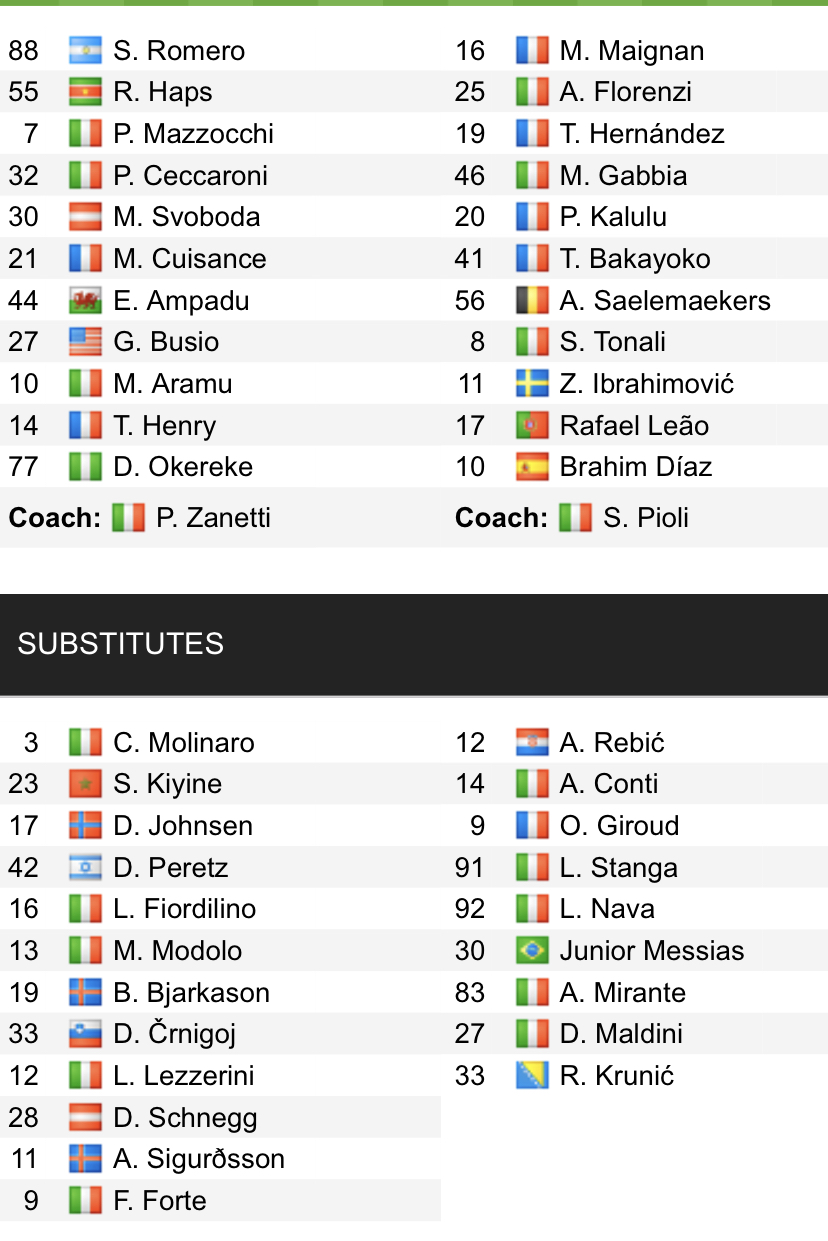This screenshot has height=1241, width=828.
Task: Open T. Hernández player link
Action: [641, 134]
